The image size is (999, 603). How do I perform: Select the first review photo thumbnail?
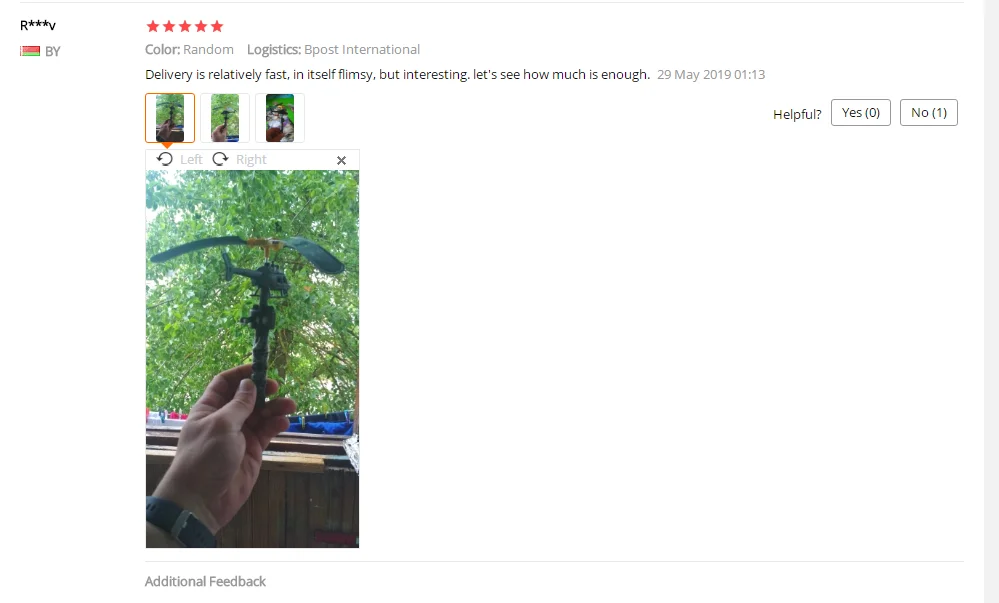point(170,118)
